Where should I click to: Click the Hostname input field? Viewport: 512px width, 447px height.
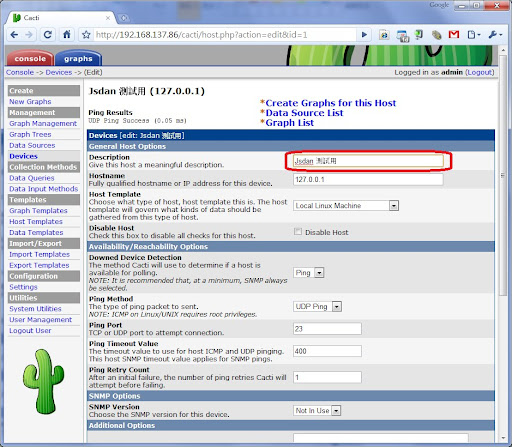tap(368, 179)
